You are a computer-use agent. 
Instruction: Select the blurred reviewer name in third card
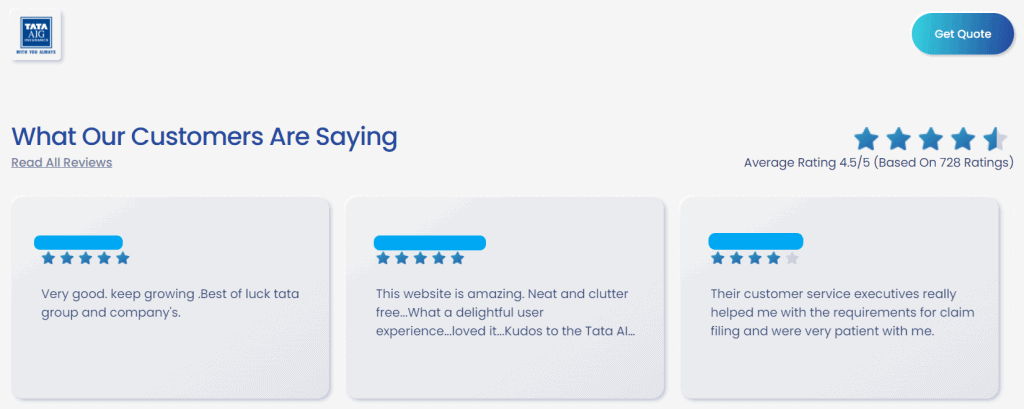(756, 241)
